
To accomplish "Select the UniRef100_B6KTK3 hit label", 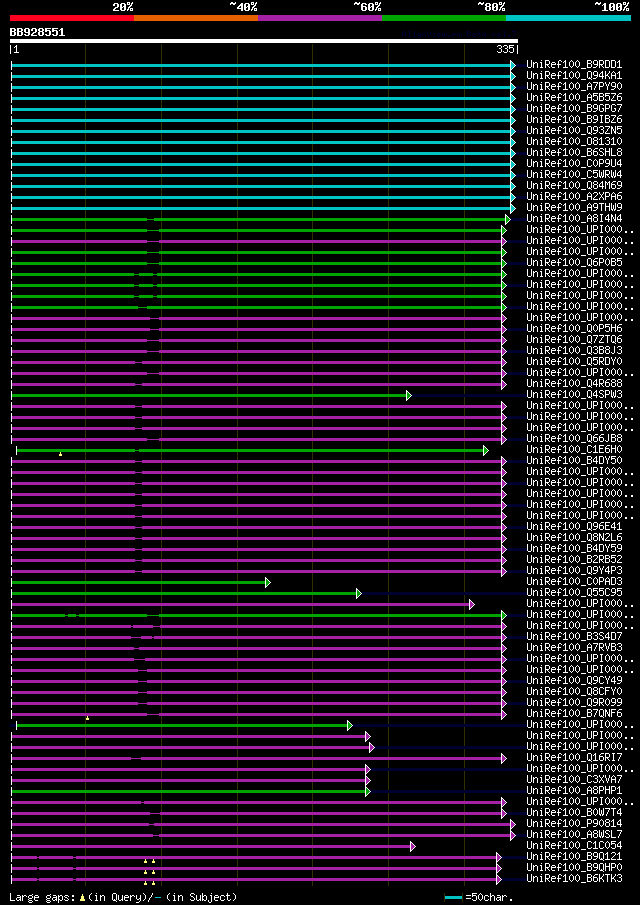I will [574, 879].
